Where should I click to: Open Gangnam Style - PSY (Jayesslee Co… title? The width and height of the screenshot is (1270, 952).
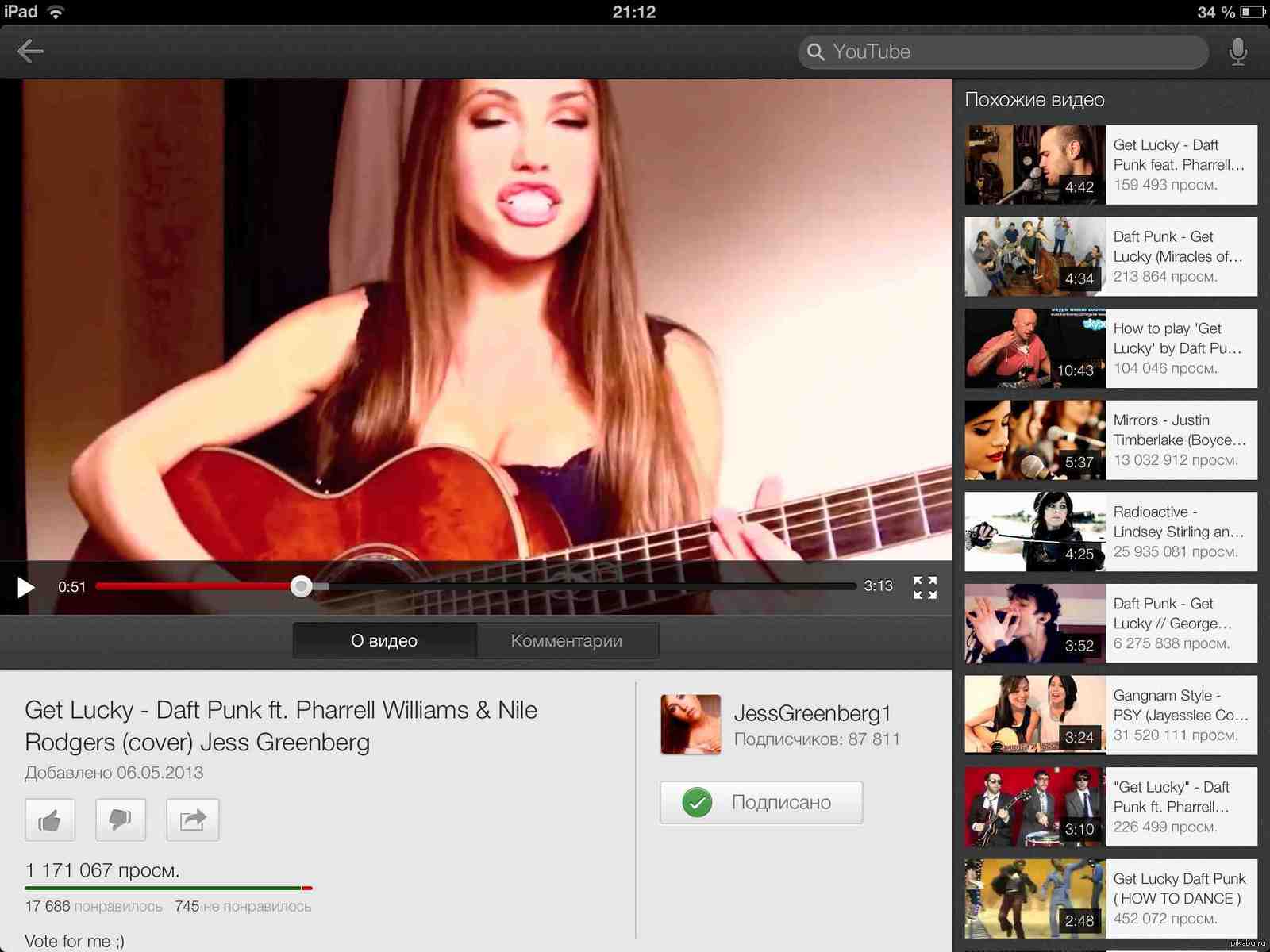pos(1181,704)
